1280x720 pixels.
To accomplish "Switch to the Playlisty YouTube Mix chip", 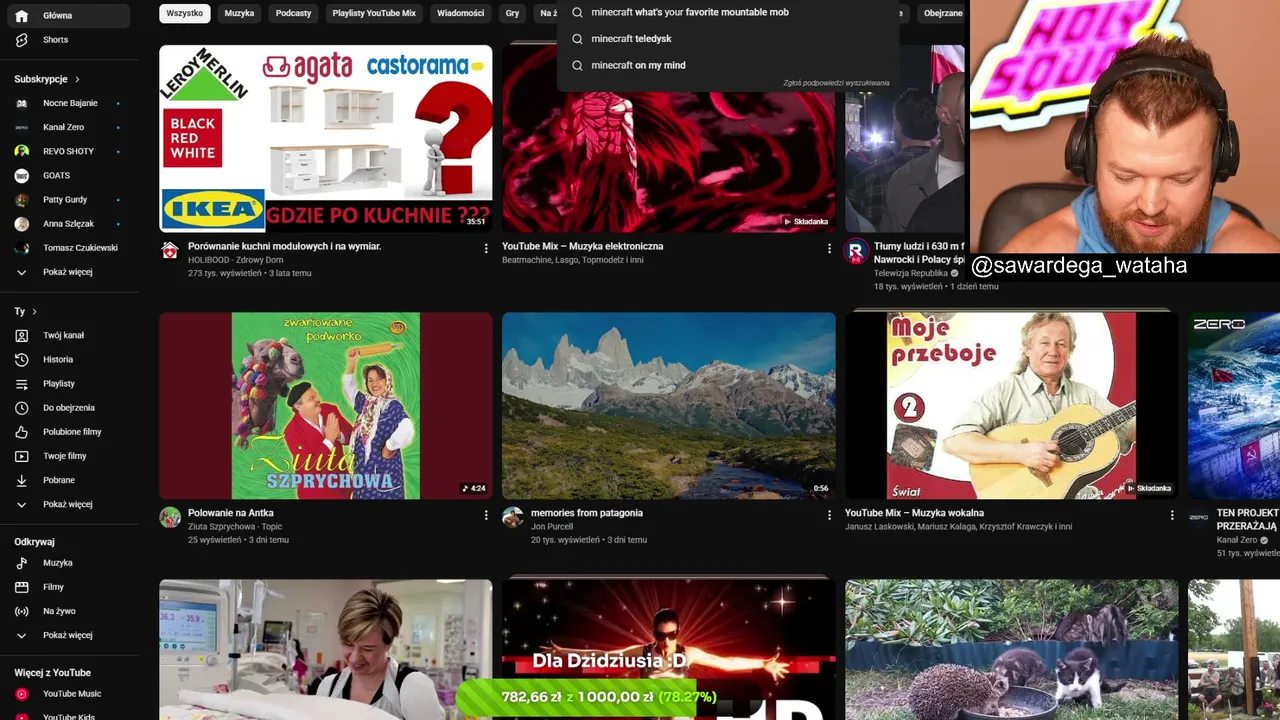I will click(374, 13).
